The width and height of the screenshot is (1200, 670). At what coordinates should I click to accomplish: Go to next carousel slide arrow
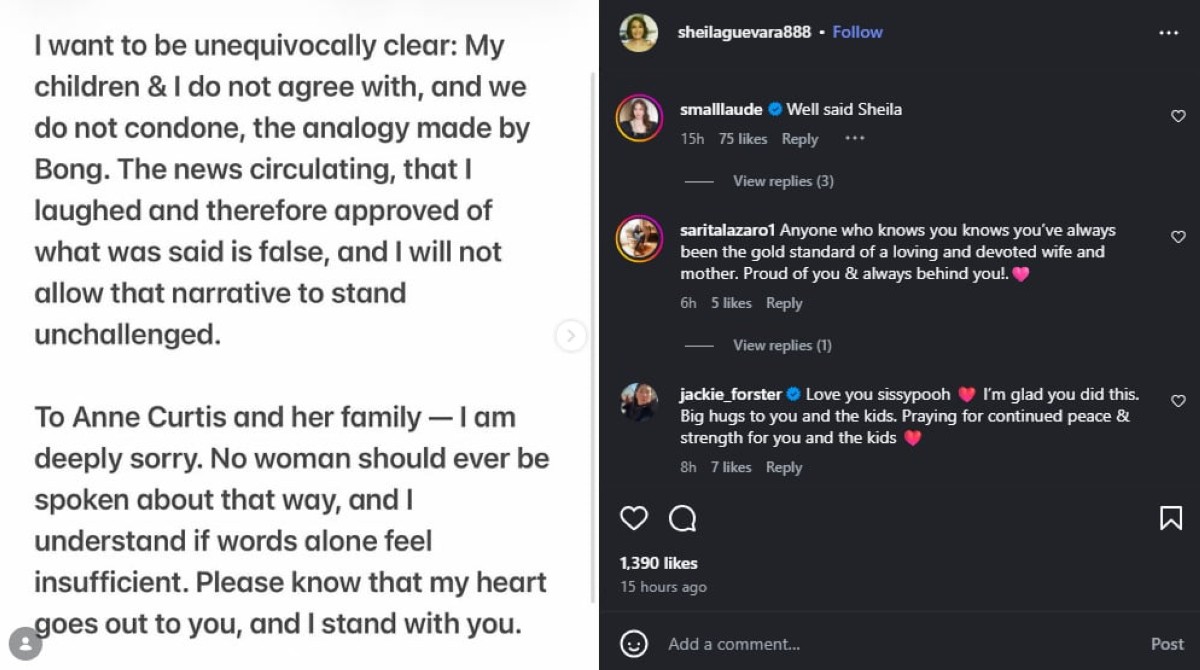pyautogui.click(x=570, y=336)
